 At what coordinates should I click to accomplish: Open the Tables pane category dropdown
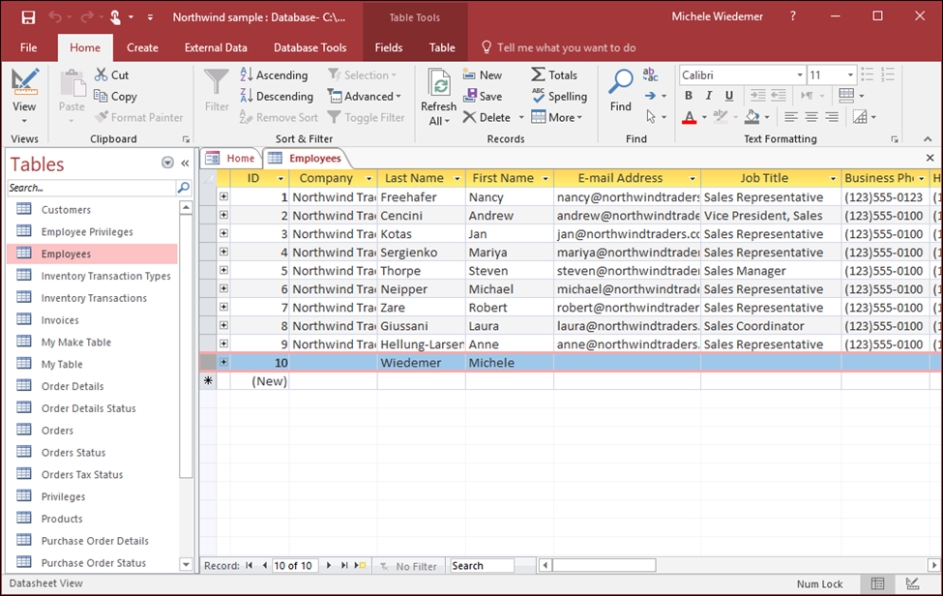click(x=168, y=163)
